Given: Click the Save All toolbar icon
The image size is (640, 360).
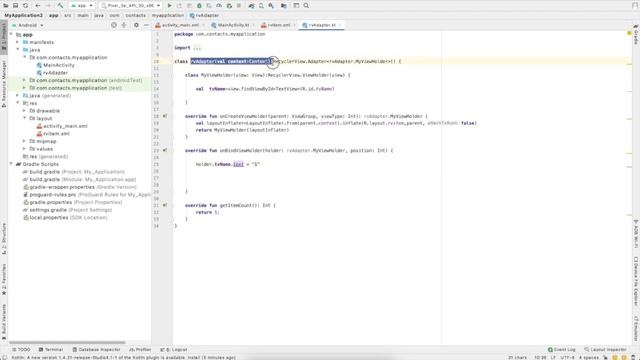Looking at the screenshot, I should pos(16,6).
